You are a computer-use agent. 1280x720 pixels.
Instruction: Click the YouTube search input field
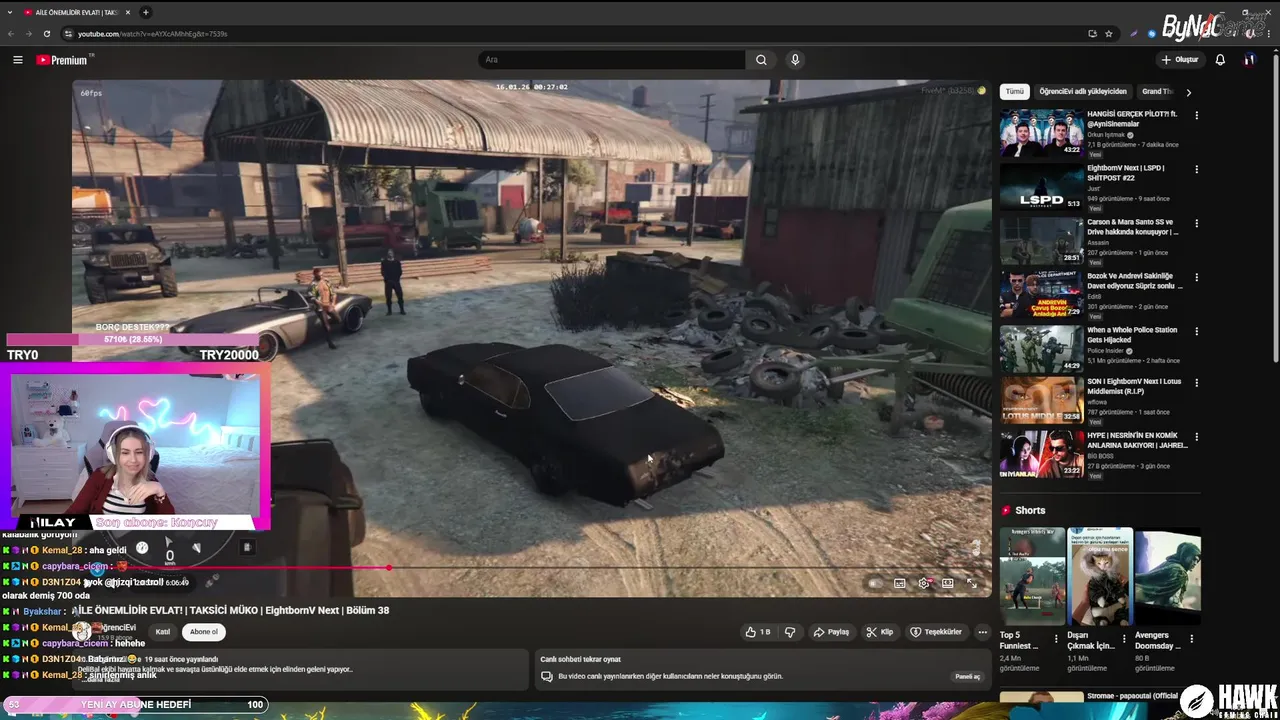(x=611, y=60)
